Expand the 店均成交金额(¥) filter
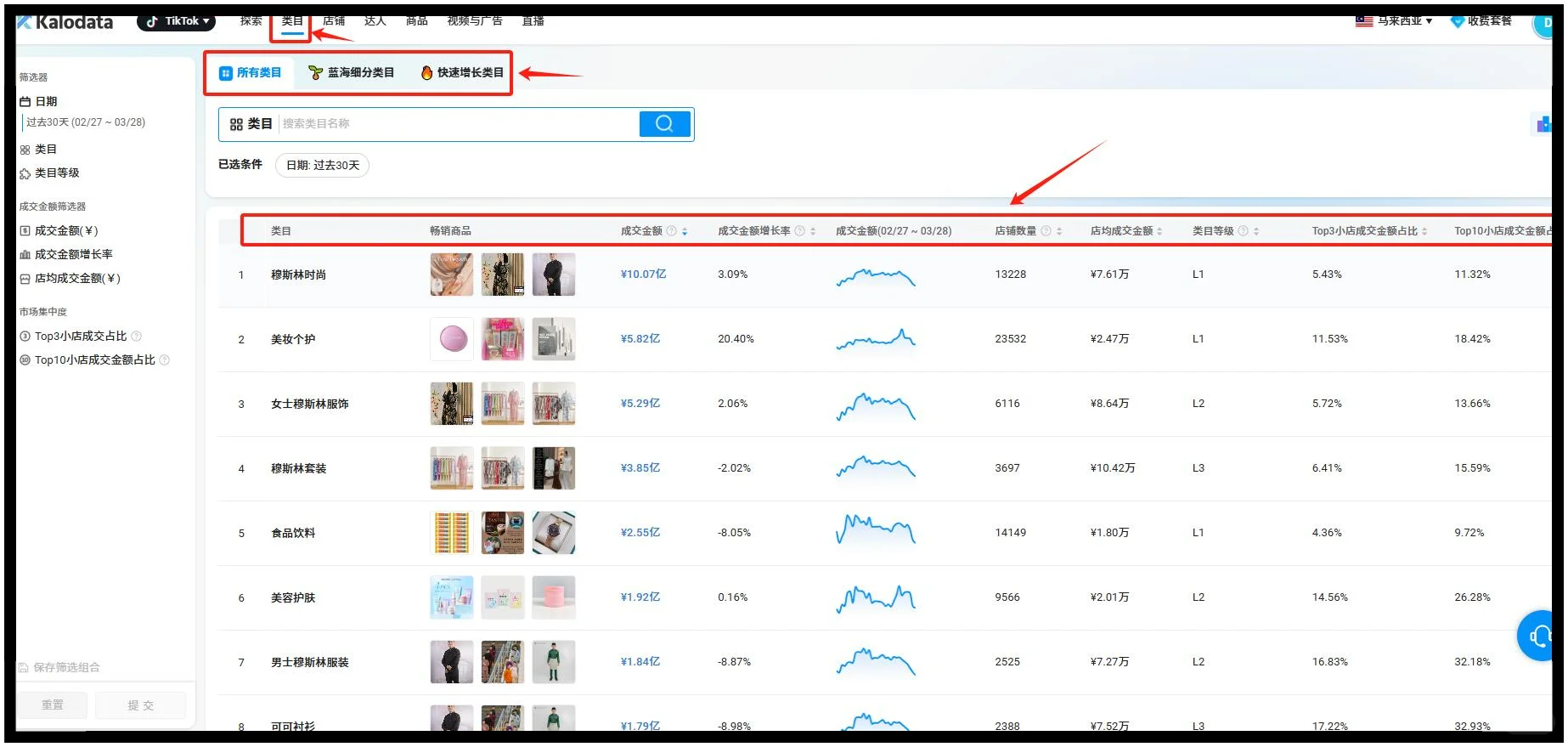 (70, 279)
